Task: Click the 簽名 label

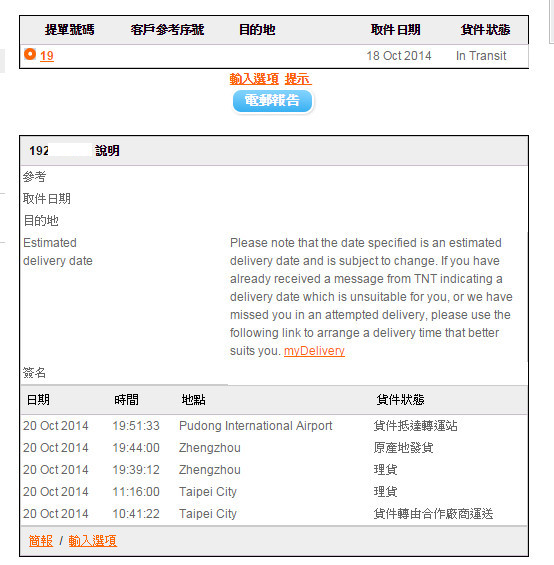Action: [x=34, y=373]
